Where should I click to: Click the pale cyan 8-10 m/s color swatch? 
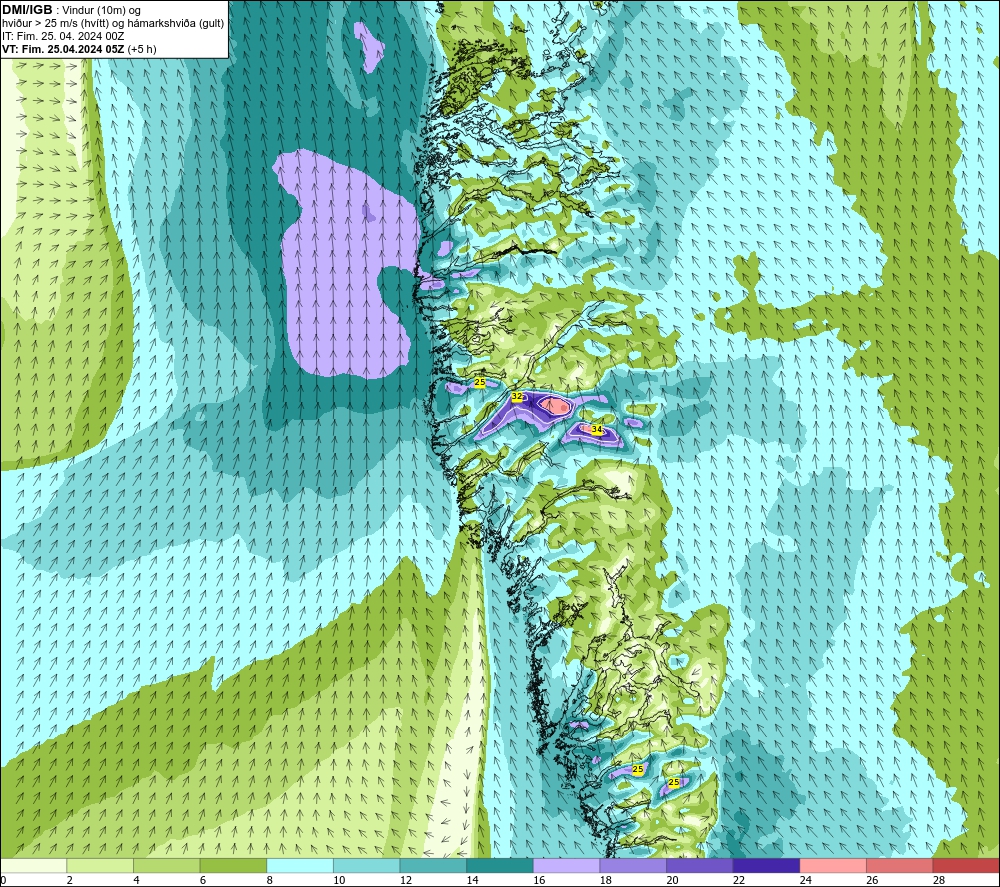(x=300, y=865)
